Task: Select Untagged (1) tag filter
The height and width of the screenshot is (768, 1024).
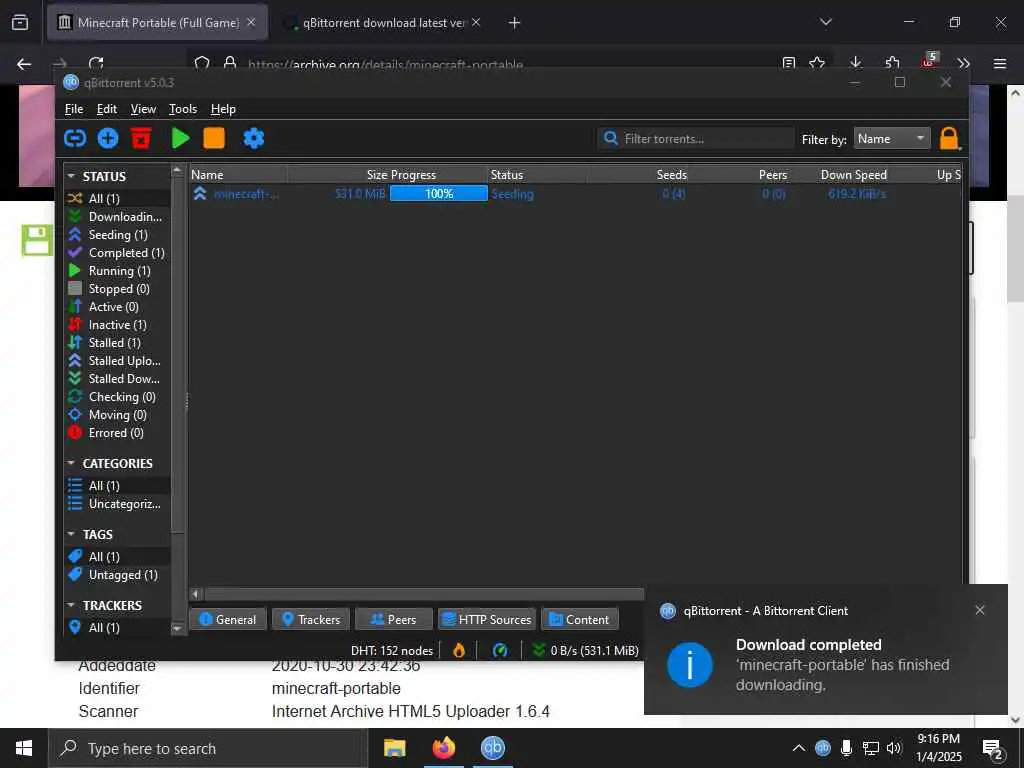Action: [x=118, y=575]
